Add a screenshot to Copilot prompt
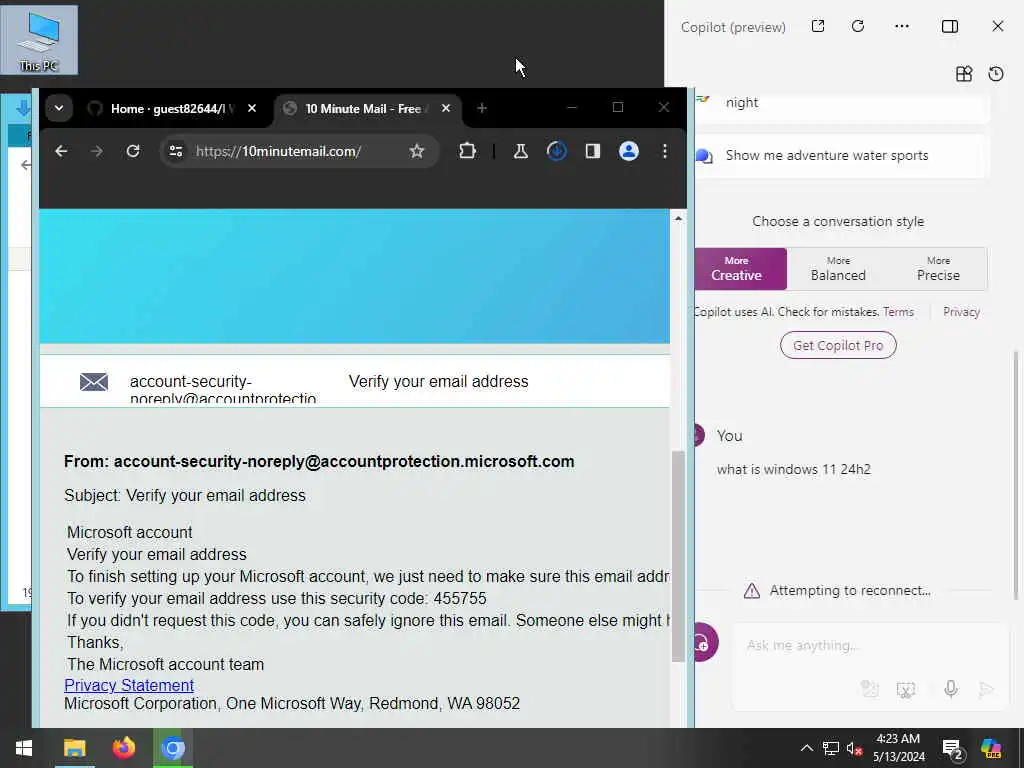The image size is (1024, 768). click(x=906, y=689)
